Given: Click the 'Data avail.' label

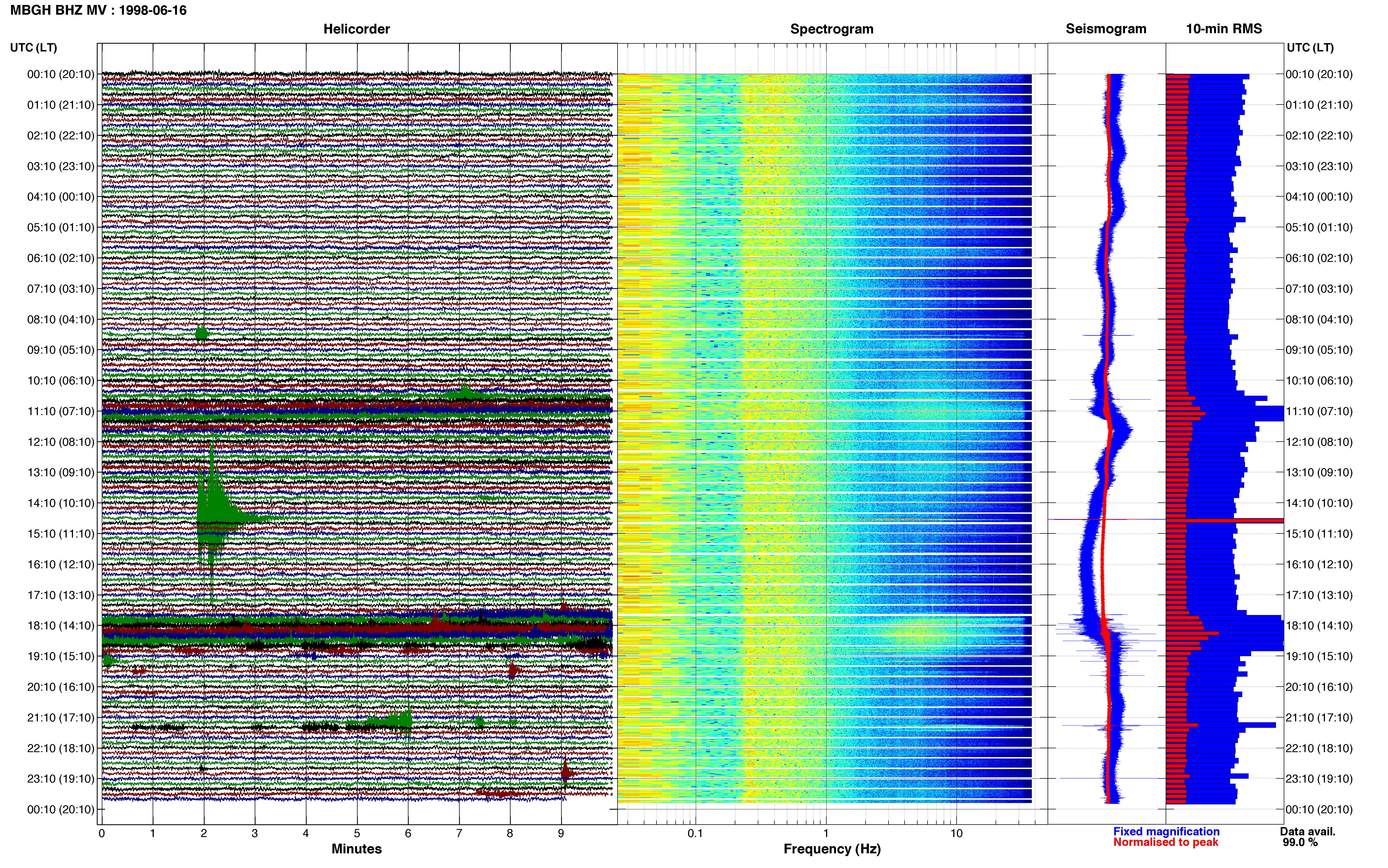Looking at the screenshot, I should point(1308,831).
